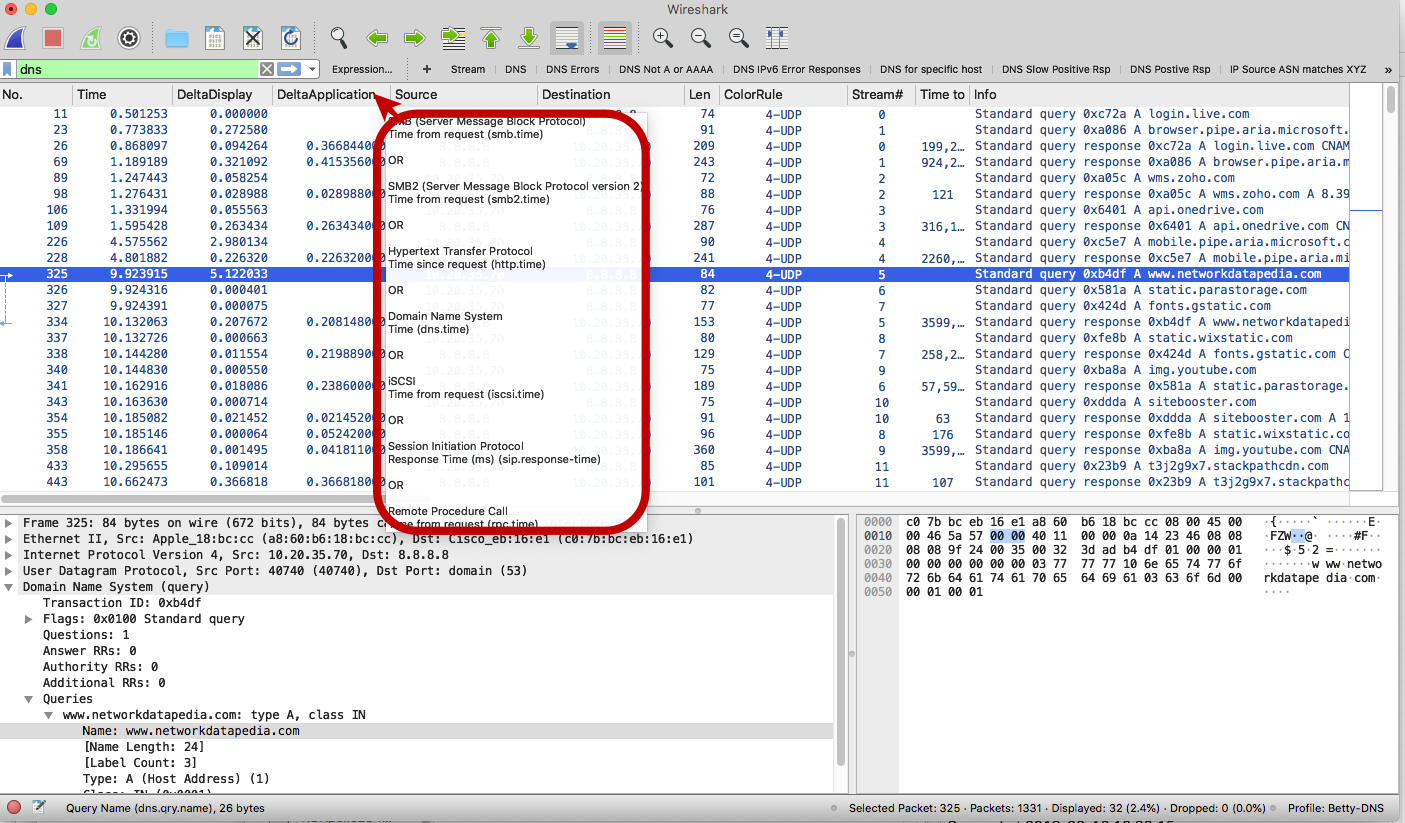The width and height of the screenshot is (1405, 823).
Task: Apply DNS Postive Rsp filter
Action: (x=1170, y=69)
